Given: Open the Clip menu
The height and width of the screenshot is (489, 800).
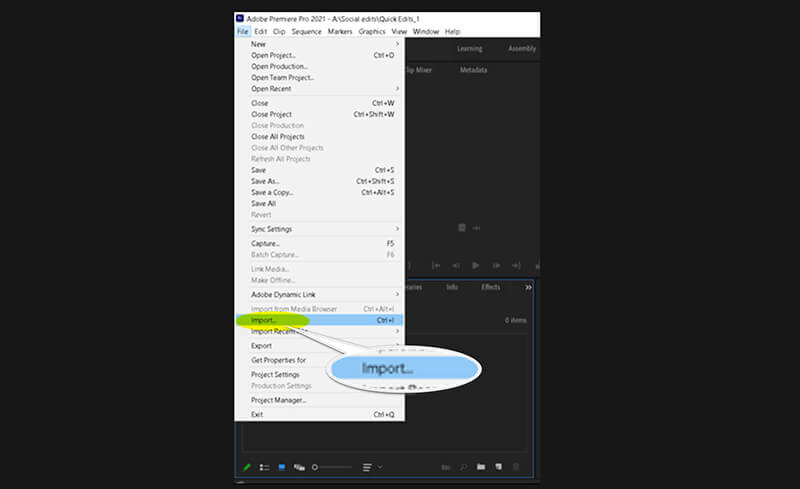Looking at the screenshot, I should (x=279, y=31).
